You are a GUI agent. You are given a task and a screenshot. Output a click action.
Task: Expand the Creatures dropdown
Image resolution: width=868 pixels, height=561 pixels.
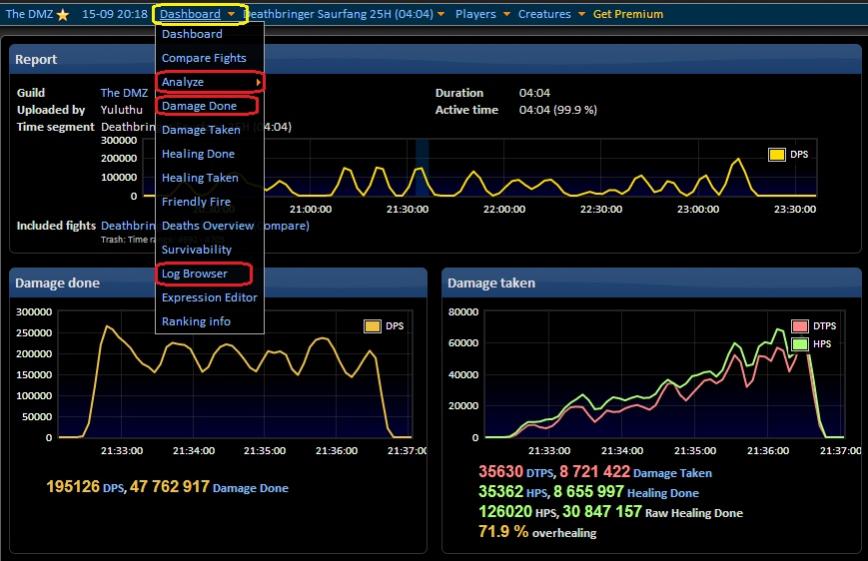pyautogui.click(x=580, y=15)
